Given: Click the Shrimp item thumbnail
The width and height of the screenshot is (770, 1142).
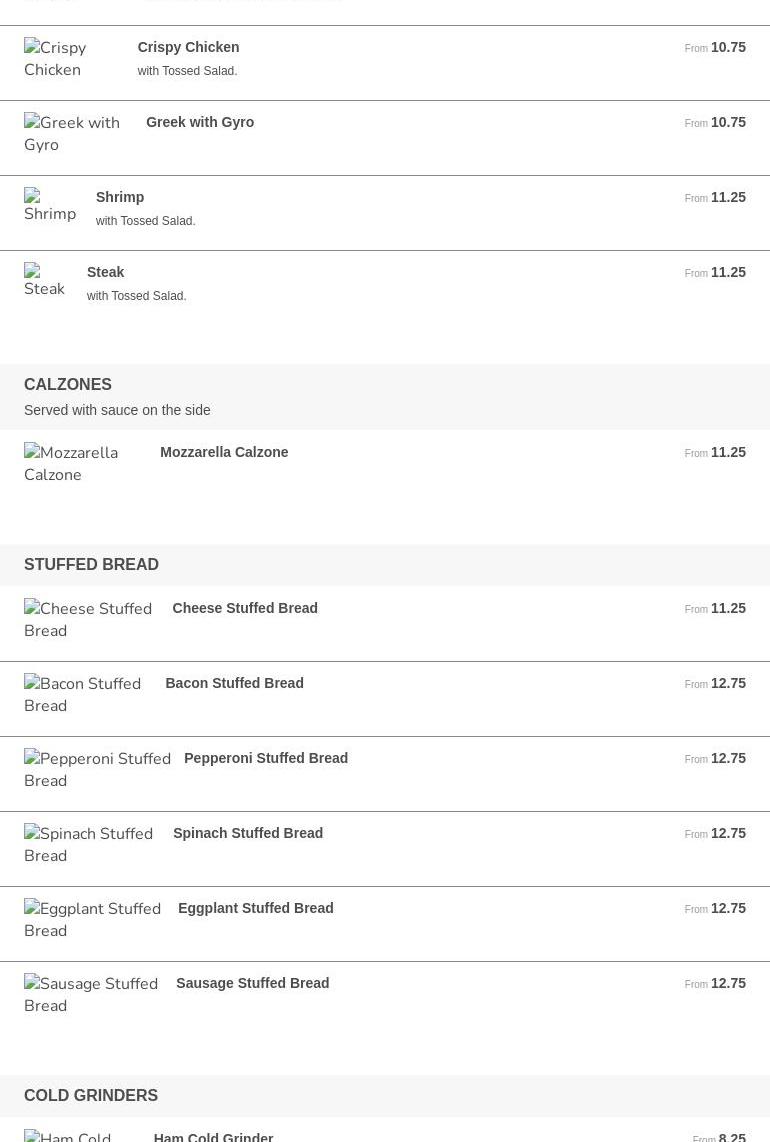Looking at the screenshot, I should point(50,206).
